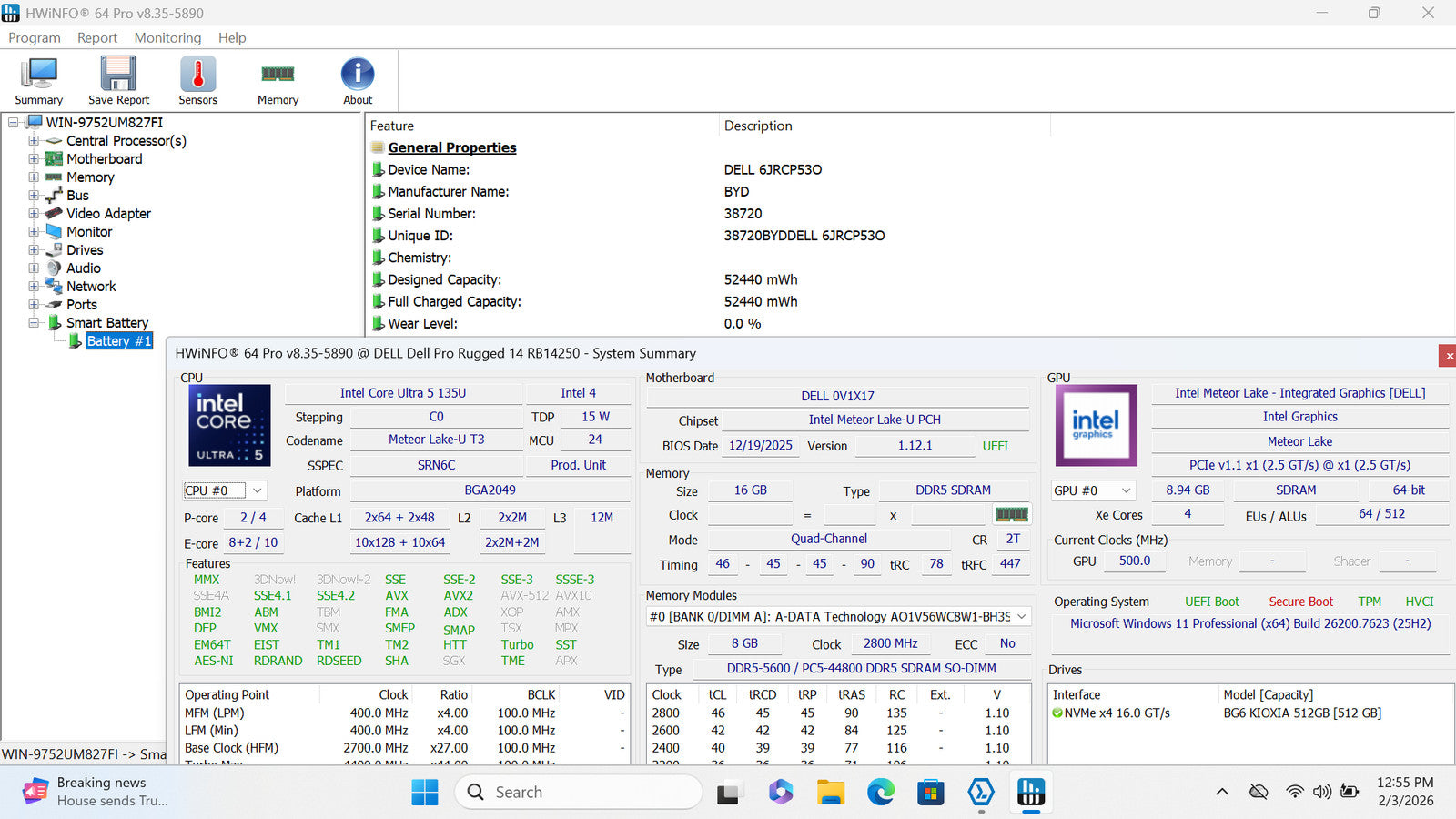Close the System Summary panel
This screenshot has width=1456, height=819.
pos(1448,355)
